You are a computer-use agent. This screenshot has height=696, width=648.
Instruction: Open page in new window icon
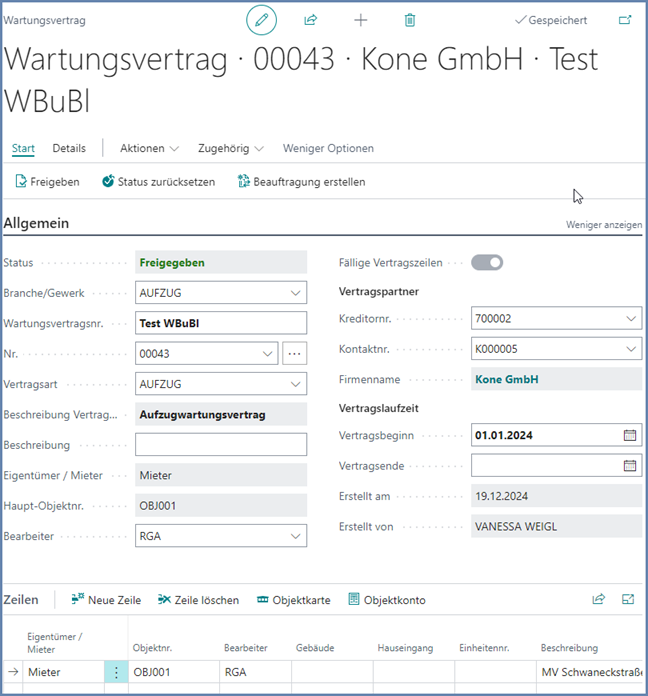click(x=625, y=20)
